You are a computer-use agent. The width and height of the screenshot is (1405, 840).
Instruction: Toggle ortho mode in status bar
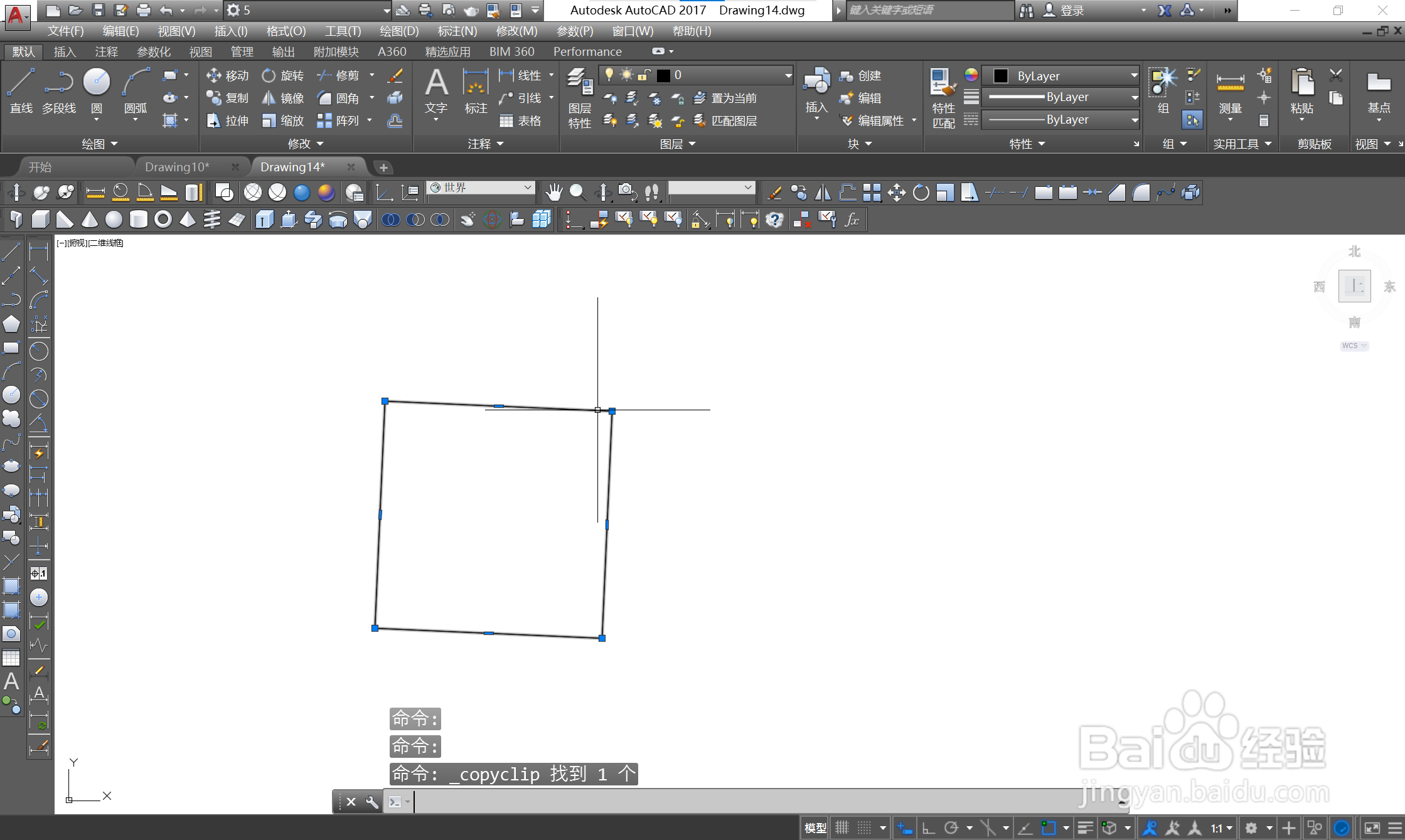(x=929, y=828)
